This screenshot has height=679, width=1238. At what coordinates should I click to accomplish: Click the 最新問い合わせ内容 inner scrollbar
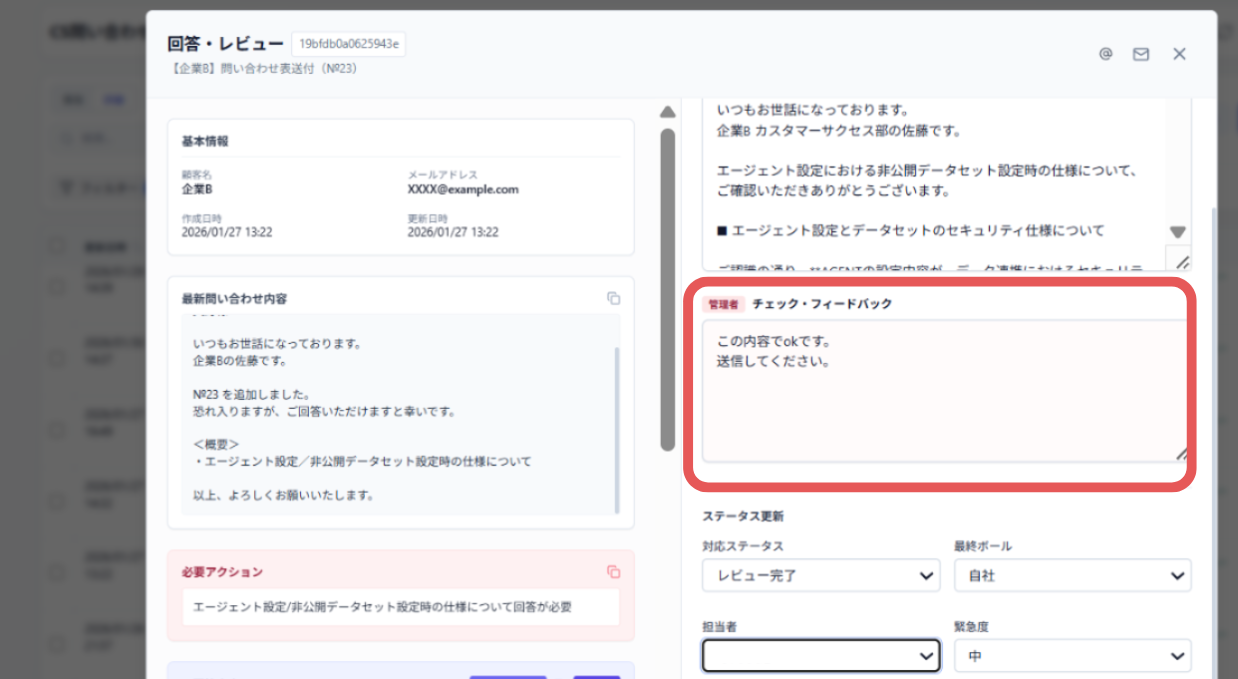point(616,430)
